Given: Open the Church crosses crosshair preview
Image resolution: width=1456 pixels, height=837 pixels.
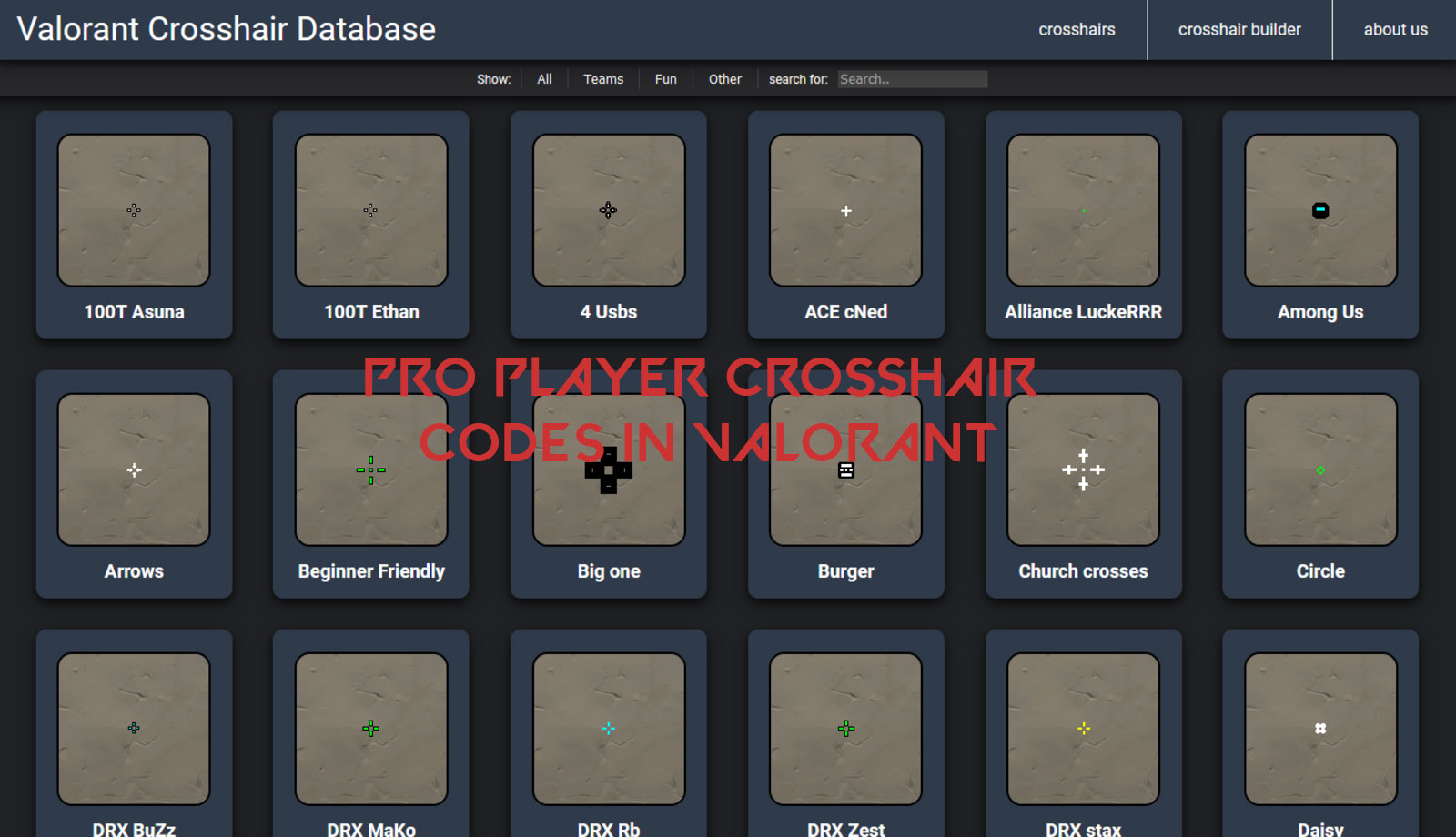Looking at the screenshot, I should click(x=1083, y=469).
